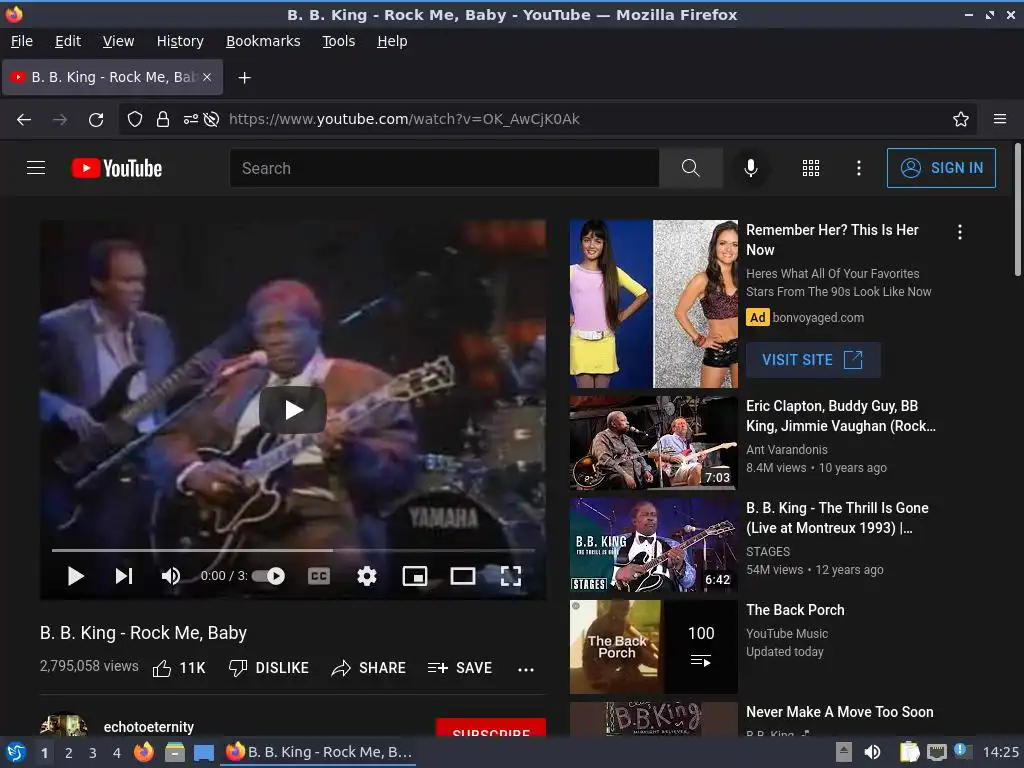Click the video progress bar
Viewport: 1024px width, 768px height.
coord(293,551)
